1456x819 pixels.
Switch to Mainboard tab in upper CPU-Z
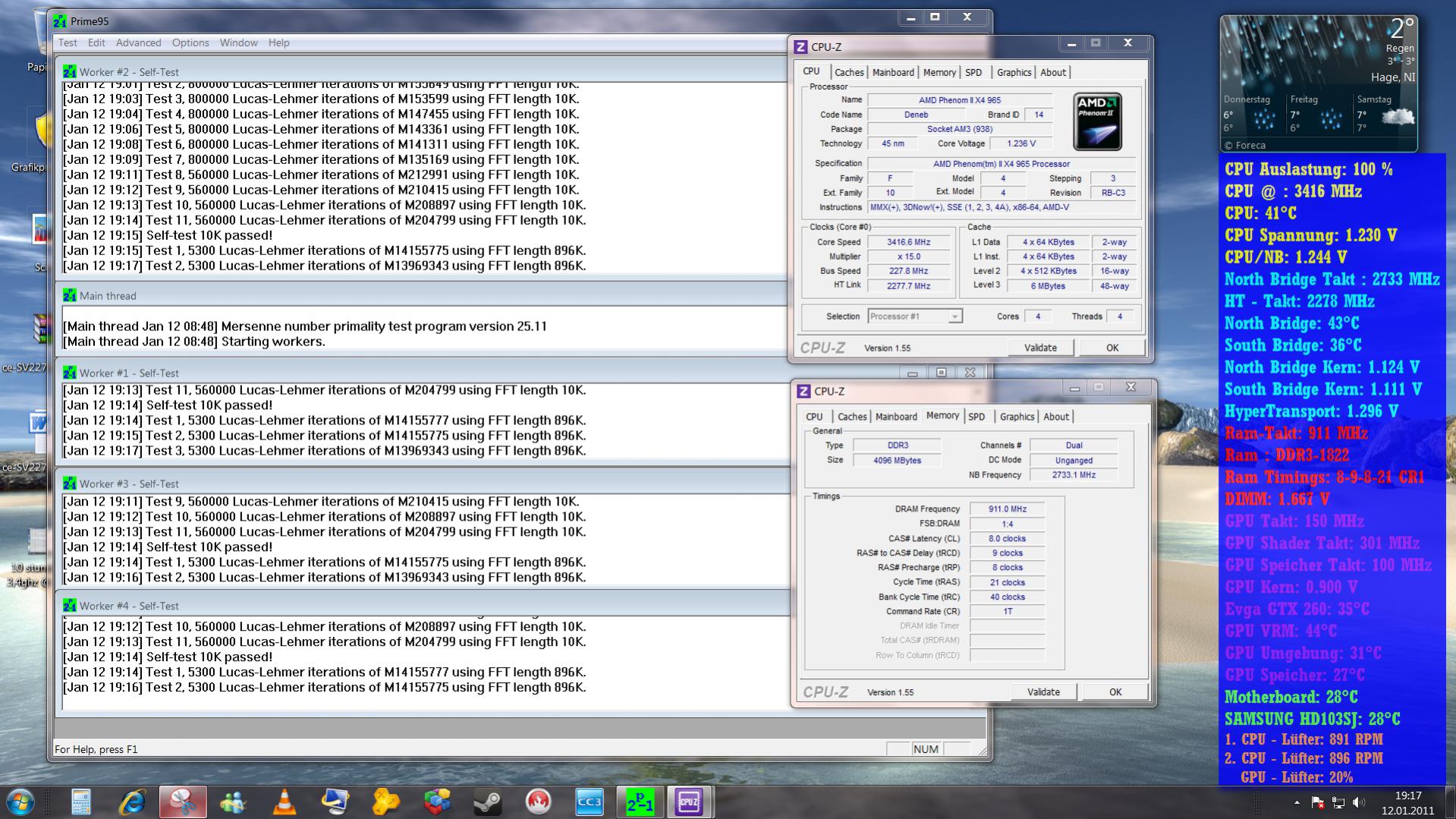893,72
